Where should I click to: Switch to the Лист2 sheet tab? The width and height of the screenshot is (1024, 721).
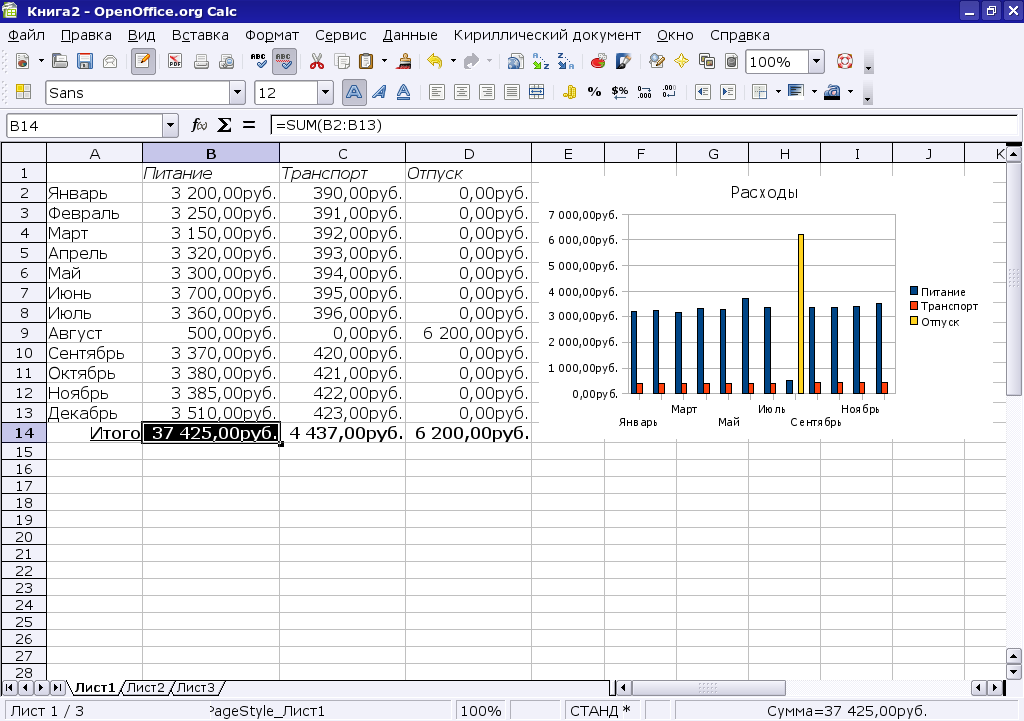pyautogui.click(x=146, y=687)
